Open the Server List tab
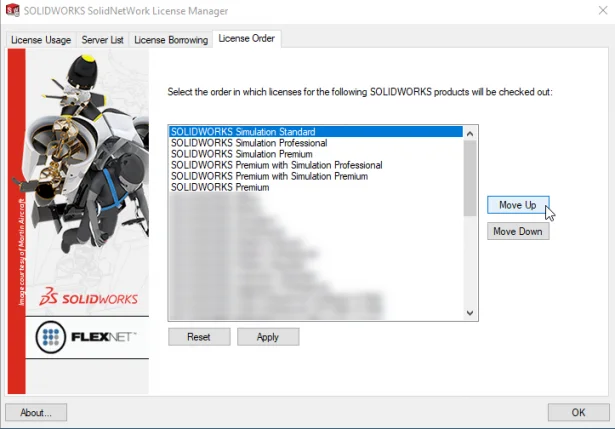 [102, 40]
